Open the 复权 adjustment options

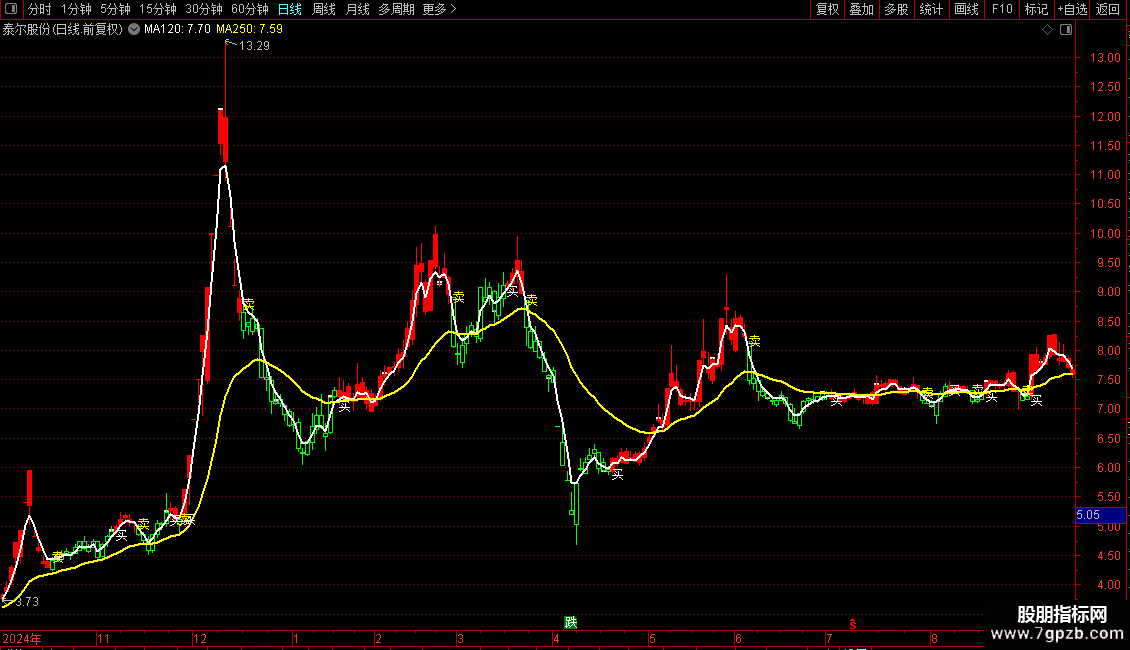827,9
